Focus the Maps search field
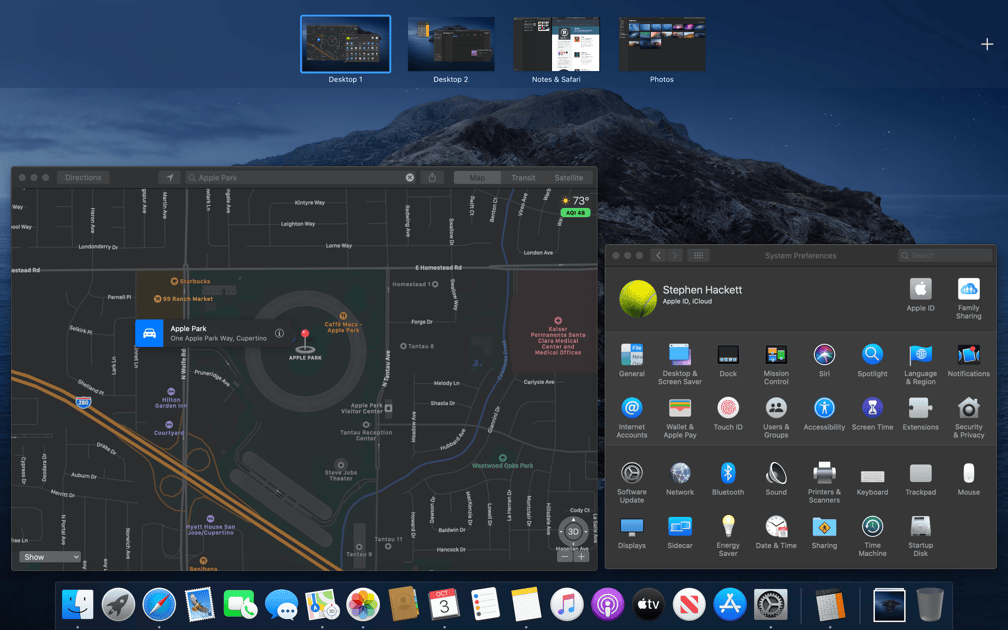 click(301, 177)
